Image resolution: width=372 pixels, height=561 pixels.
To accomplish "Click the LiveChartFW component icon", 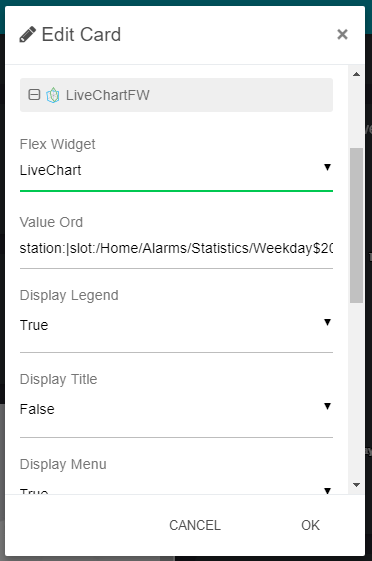I will [x=53, y=95].
